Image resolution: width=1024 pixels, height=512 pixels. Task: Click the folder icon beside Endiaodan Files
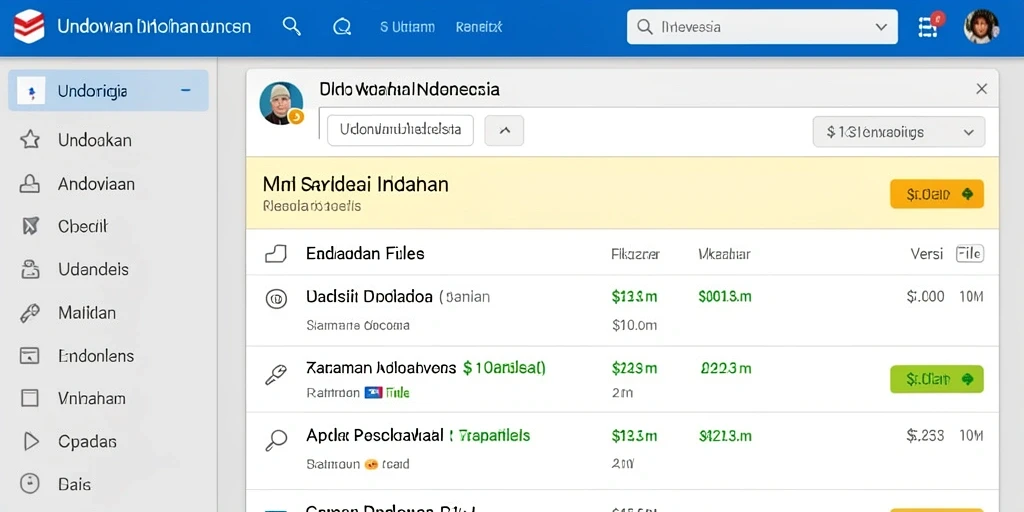click(x=276, y=253)
